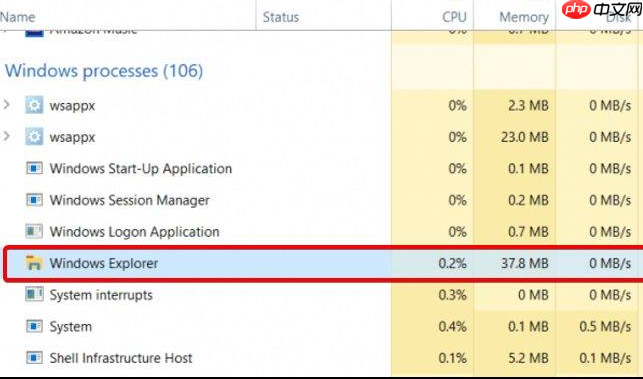Click the '0.1%' CPU of Shell Infrastructure Host
The width and height of the screenshot is (643, 379).
pos(452,358)
